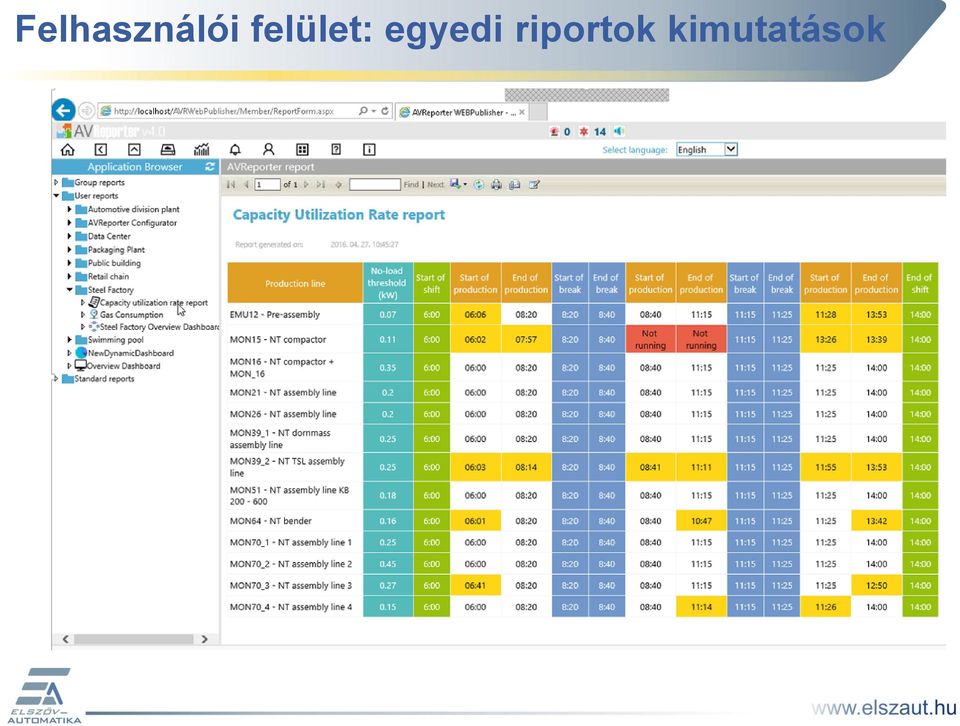960x726 pixels.
Task: Refresh the report viewer
Action: pyautogui.click(x=479, y=184)
